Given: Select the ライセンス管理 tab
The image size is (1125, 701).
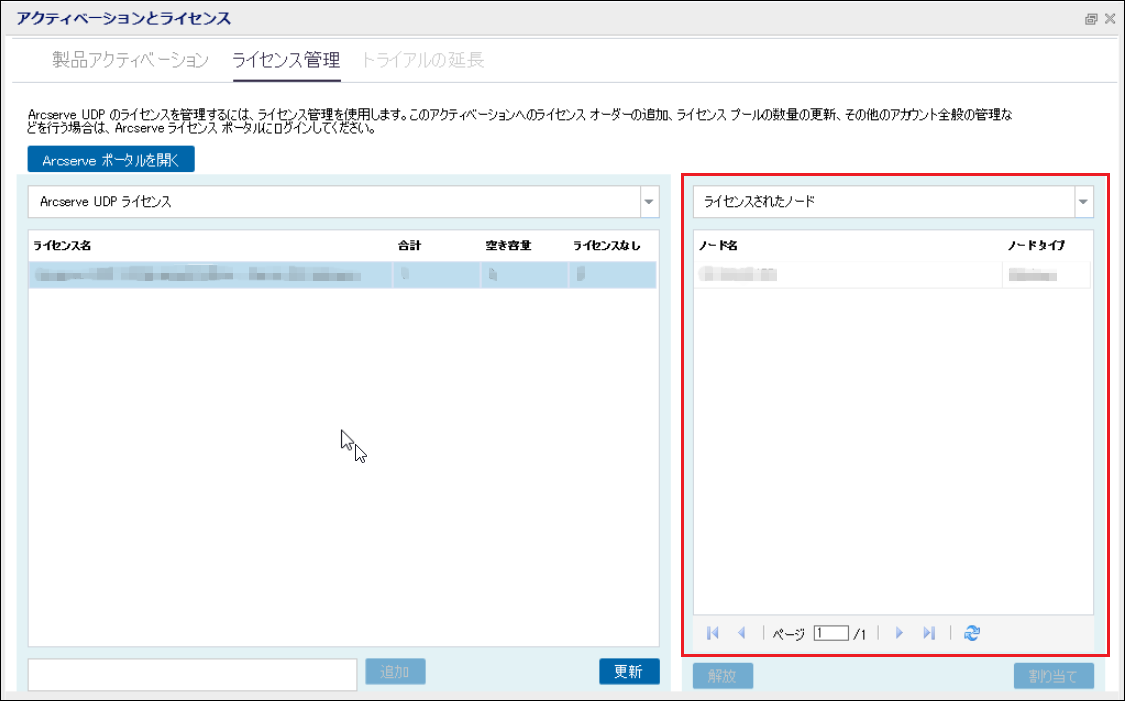Looking at the screenshot, I should [x=286, y=60].
